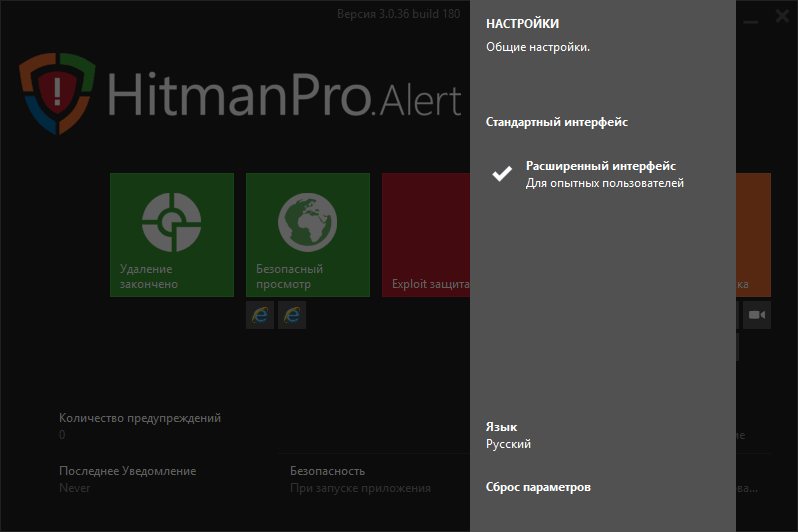Open the Exploit защита red tile
The height and width of the screenshot is (532, 798).
pyautogui.click(x=426, y=235)
